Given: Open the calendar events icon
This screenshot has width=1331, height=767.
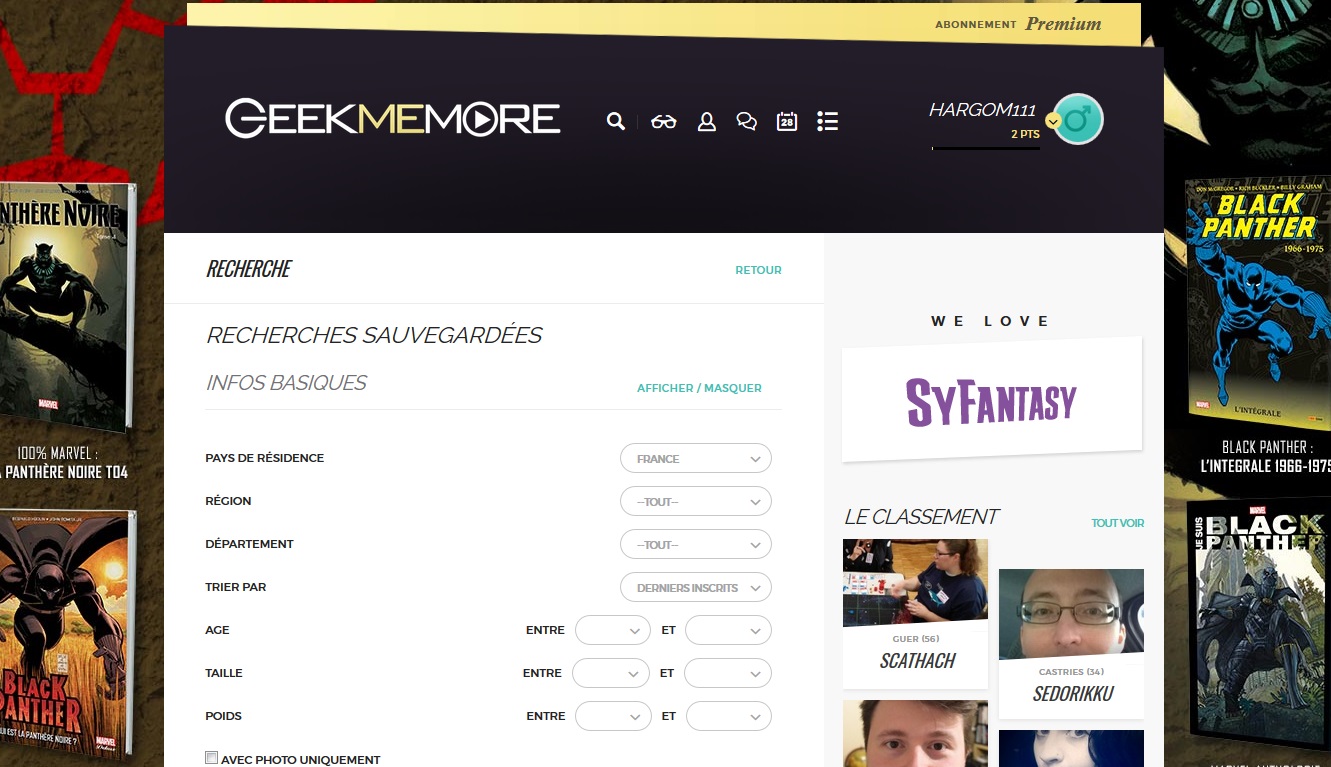Looking at the screenshot, I should (x=787, y=121).
